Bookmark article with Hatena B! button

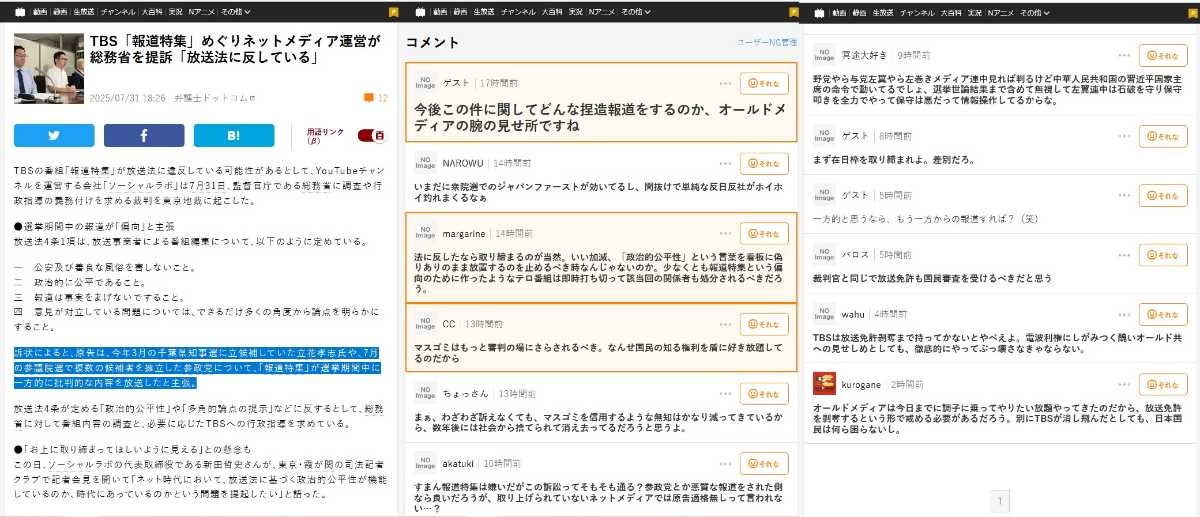(x=233, y=136)
